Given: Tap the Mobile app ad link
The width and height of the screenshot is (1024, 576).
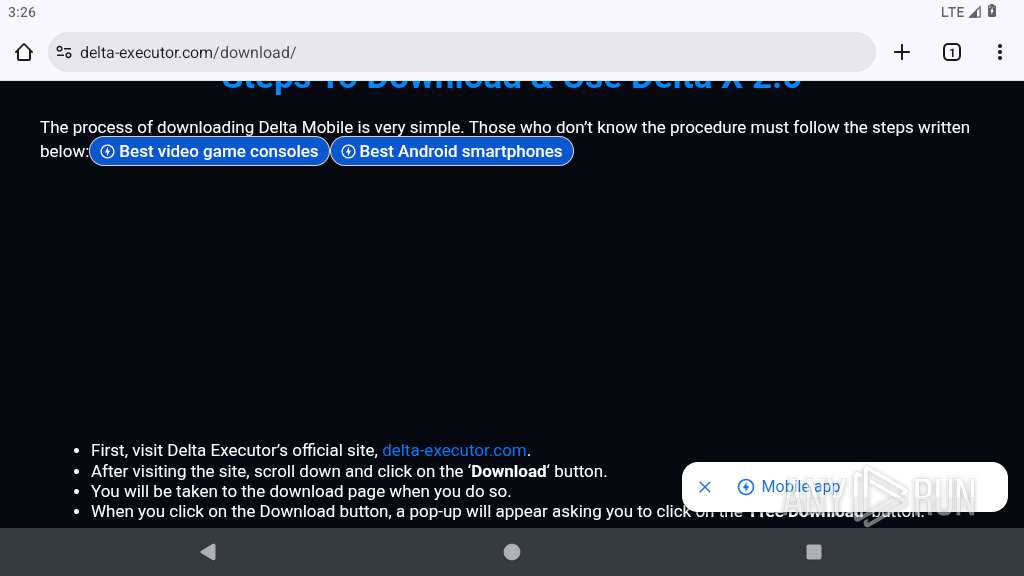Looking at the screenshot, I should [x=789, y=487].
